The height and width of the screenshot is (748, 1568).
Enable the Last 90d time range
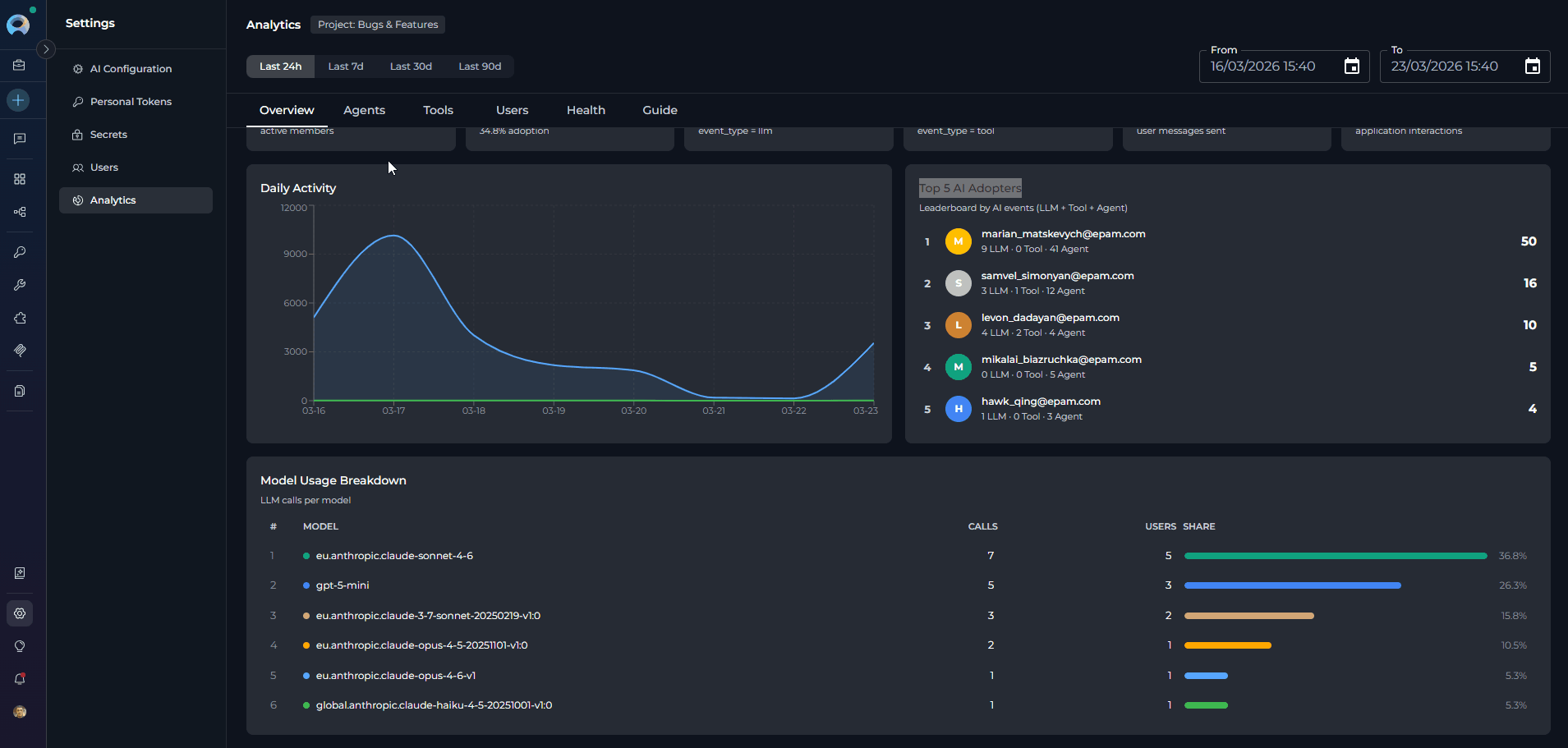[480, 66]
